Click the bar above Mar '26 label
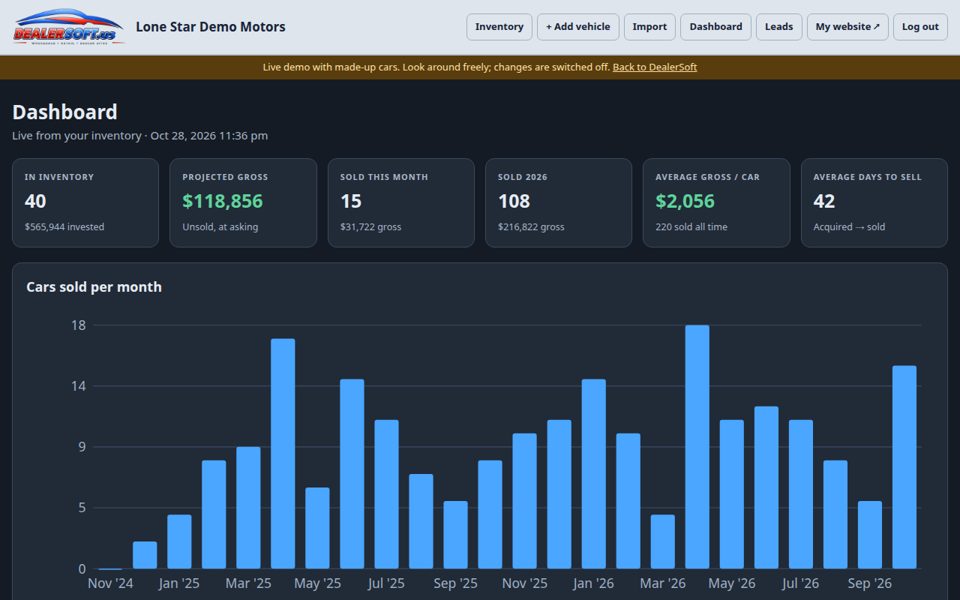 tap(662, 542)
